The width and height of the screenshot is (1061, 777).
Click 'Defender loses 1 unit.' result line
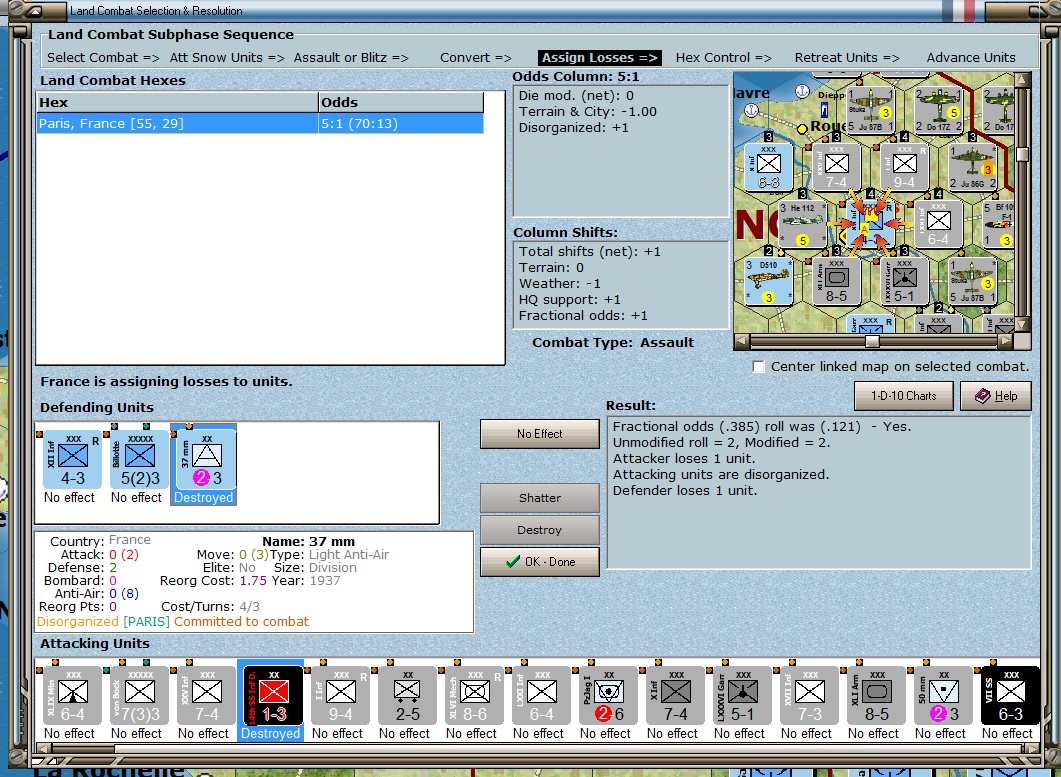(x=685, y=491)
